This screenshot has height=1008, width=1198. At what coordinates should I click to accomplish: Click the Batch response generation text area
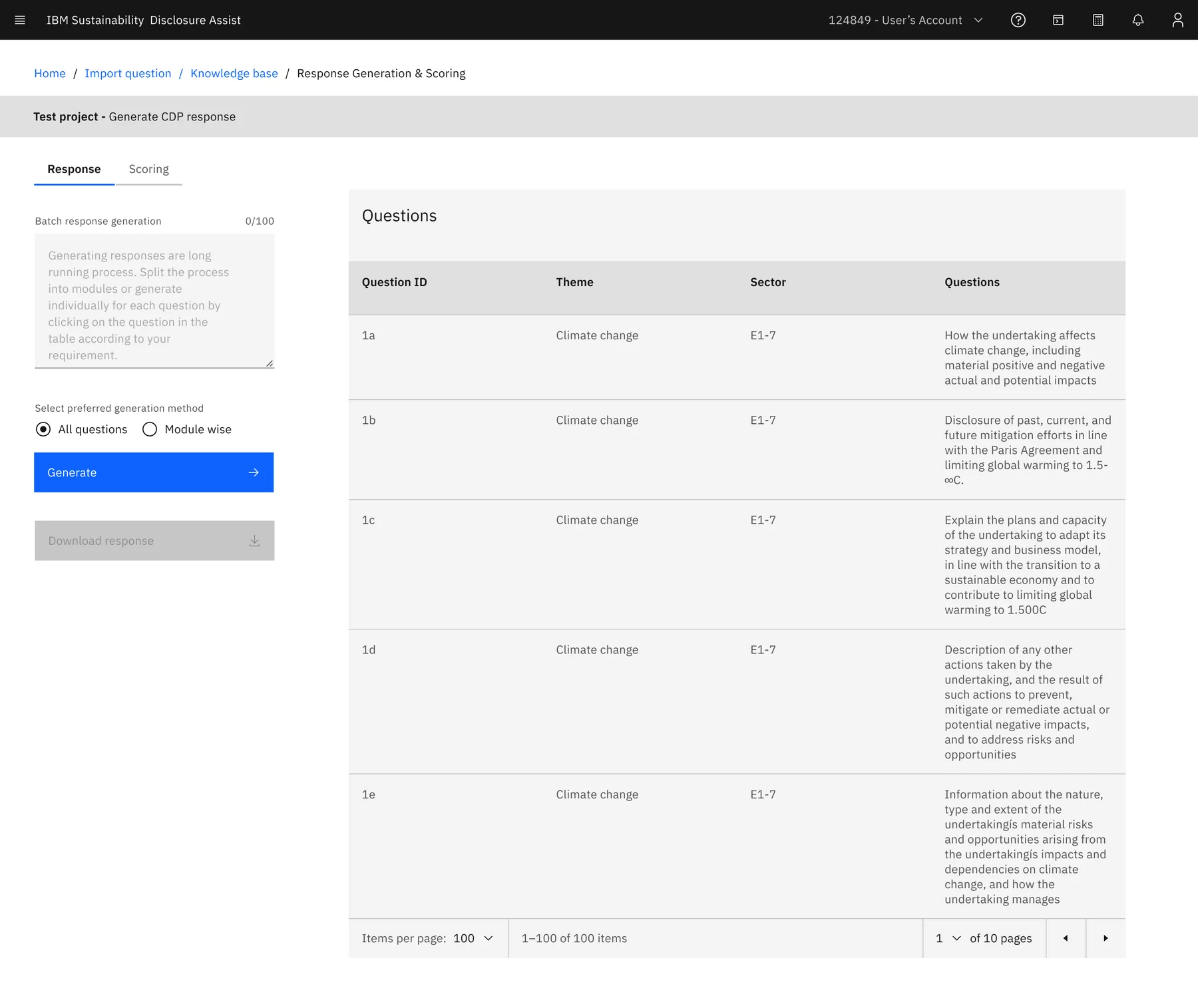154,301
